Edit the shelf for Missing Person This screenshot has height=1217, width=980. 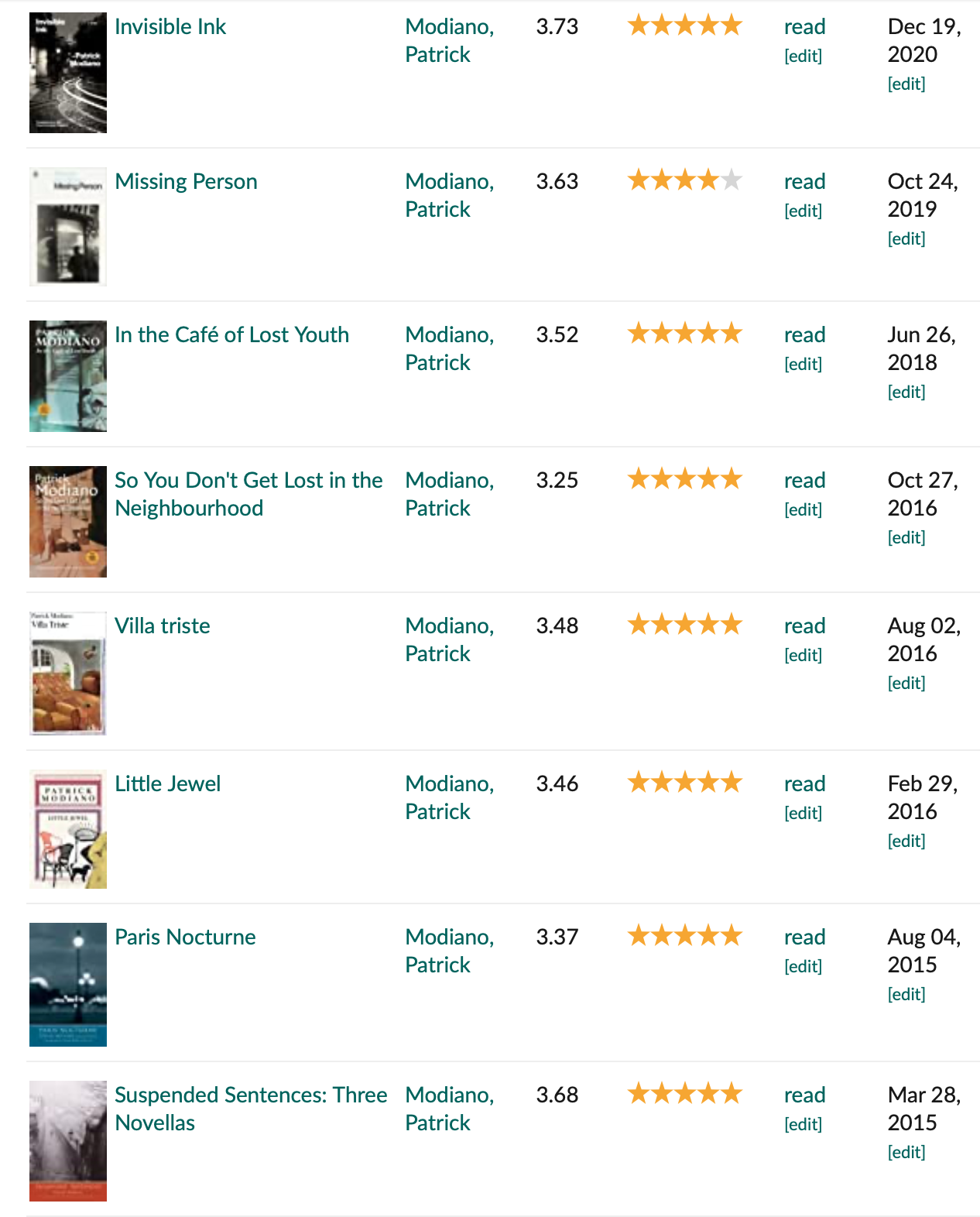click(803, 211)
